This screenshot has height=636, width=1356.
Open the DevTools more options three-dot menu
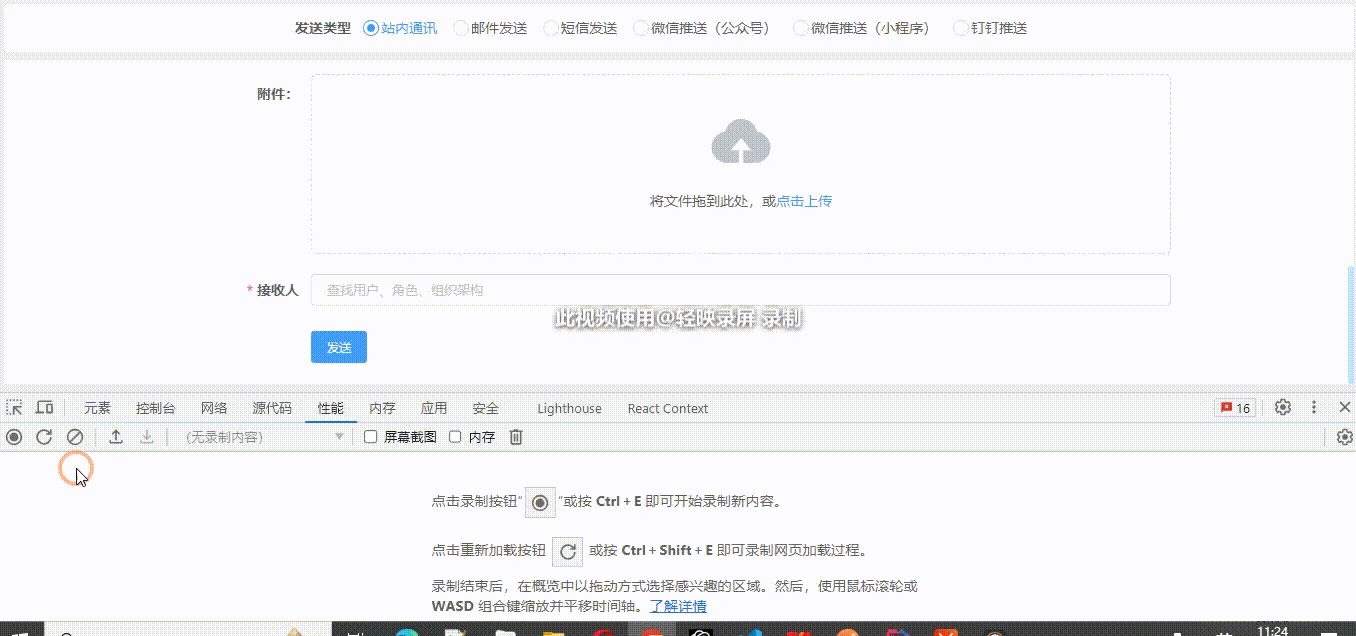[x=1315, y=407]
